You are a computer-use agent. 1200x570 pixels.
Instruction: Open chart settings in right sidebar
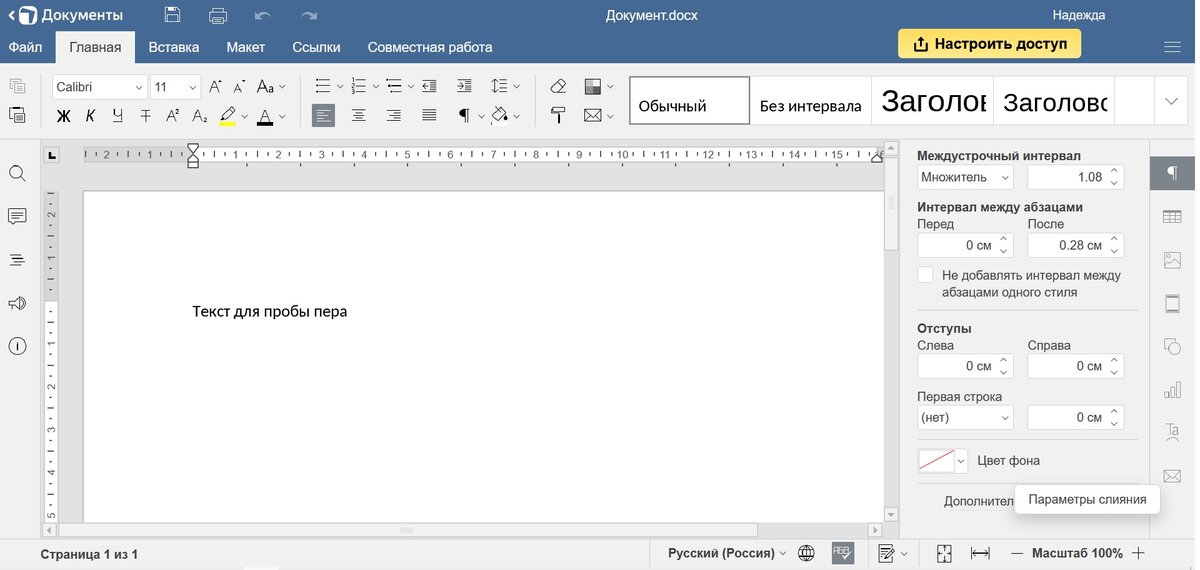point(1172,389)
